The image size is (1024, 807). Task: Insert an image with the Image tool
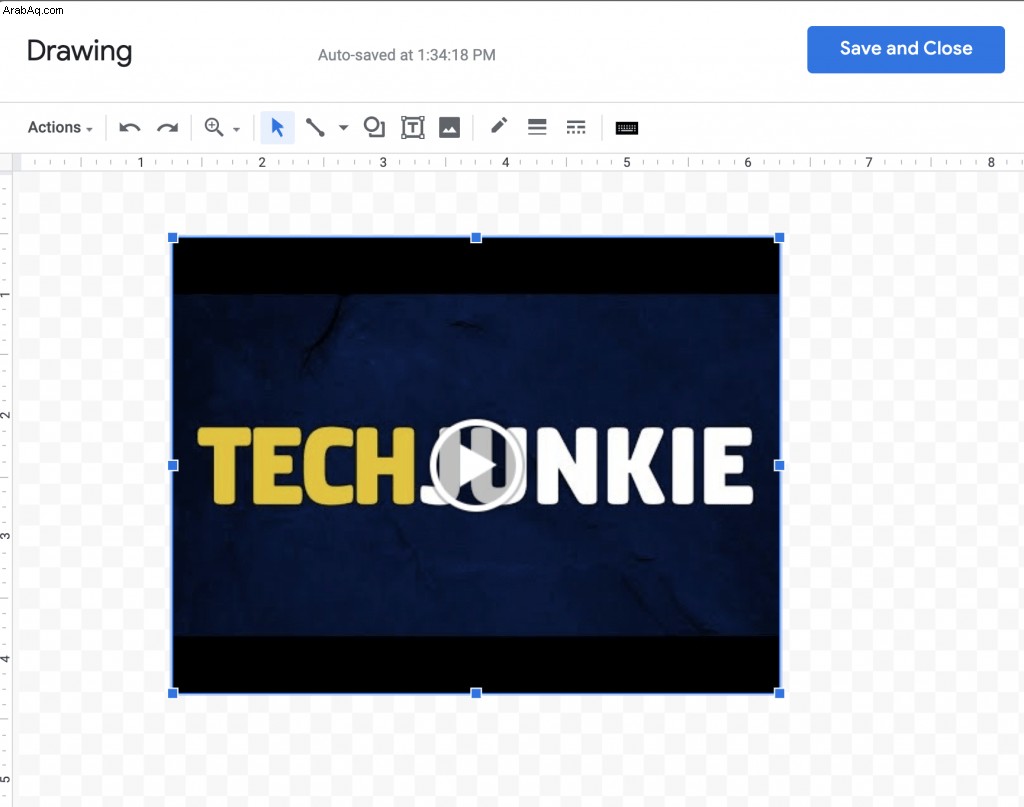[449, 127]
